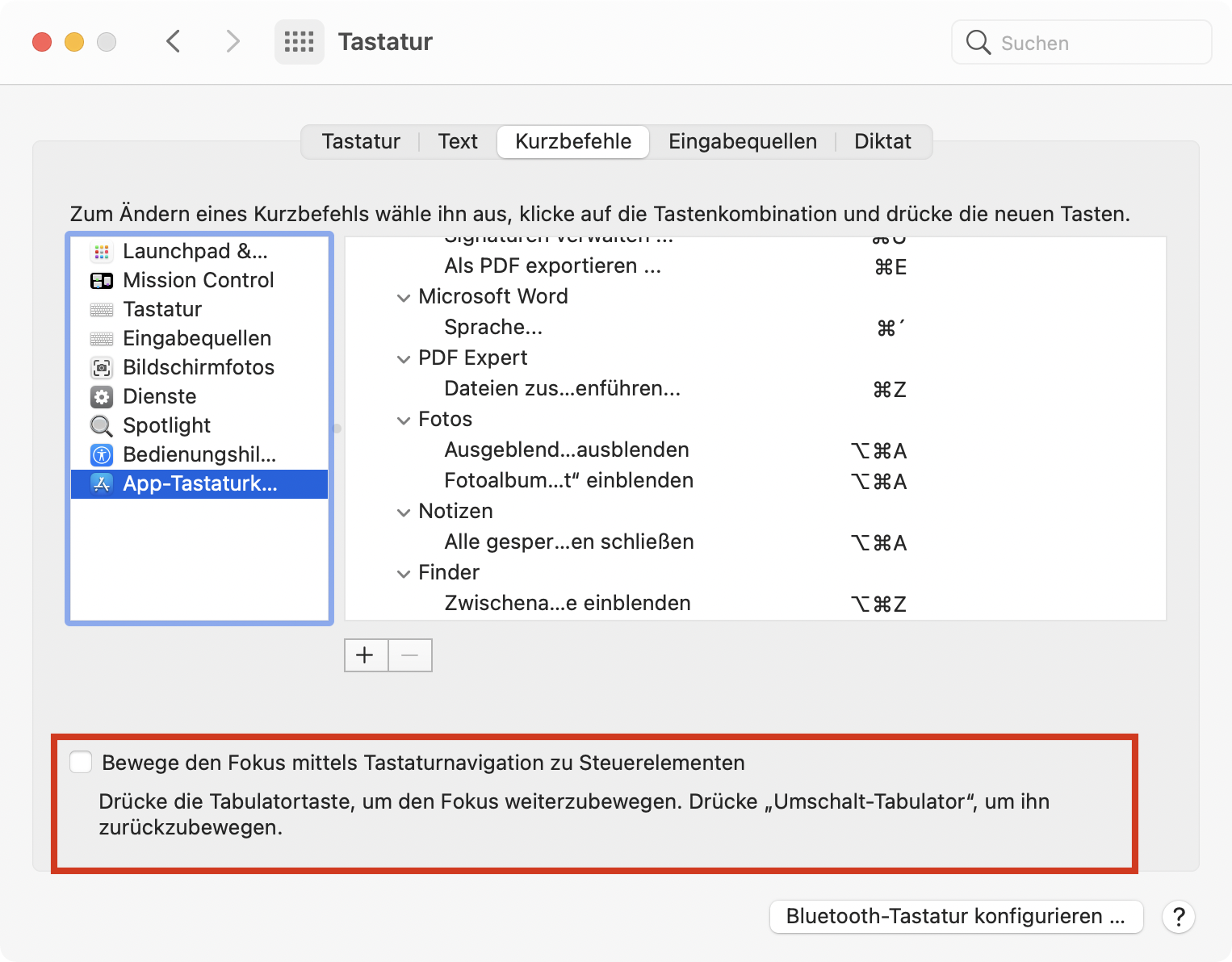This screenshot has width=1232, height=962.
Task: Select the 'Dateien zus...enführen...' shortcut row
Action: (x=756, y=389)
